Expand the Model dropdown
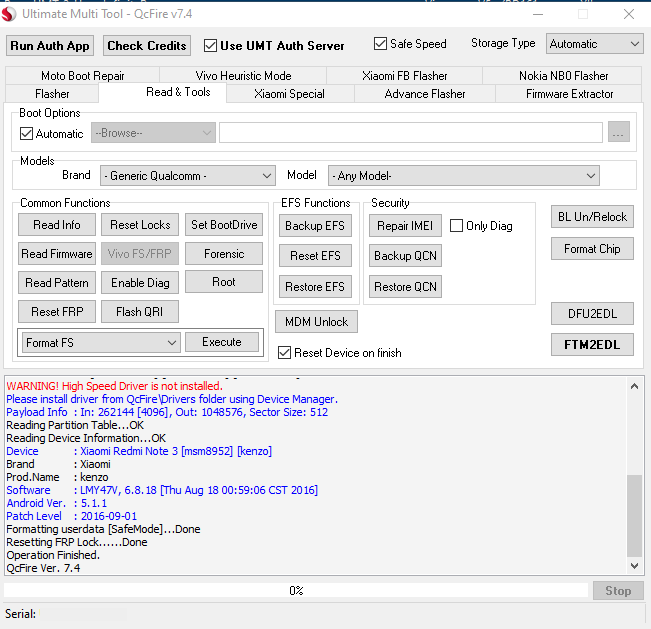Image resolution: width=651 pixels, height=629 pixels. click(x=463, y=176)
